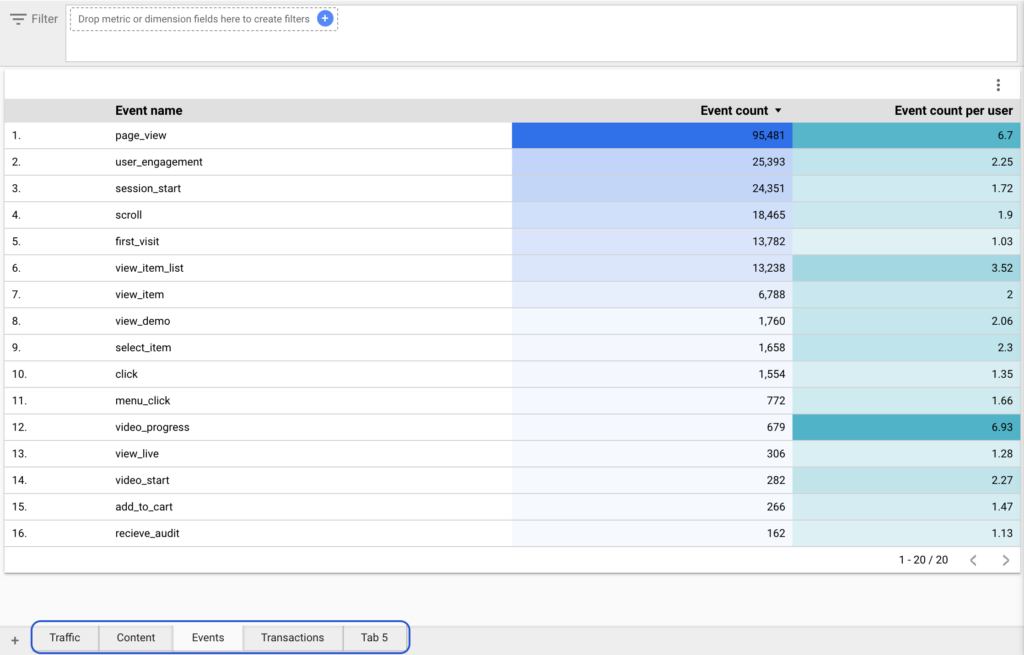Open Tab 5

(x=374, y=637)
